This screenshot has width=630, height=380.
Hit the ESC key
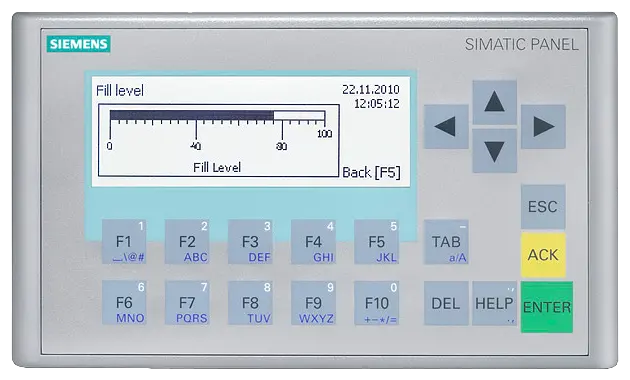pos(543,206)
